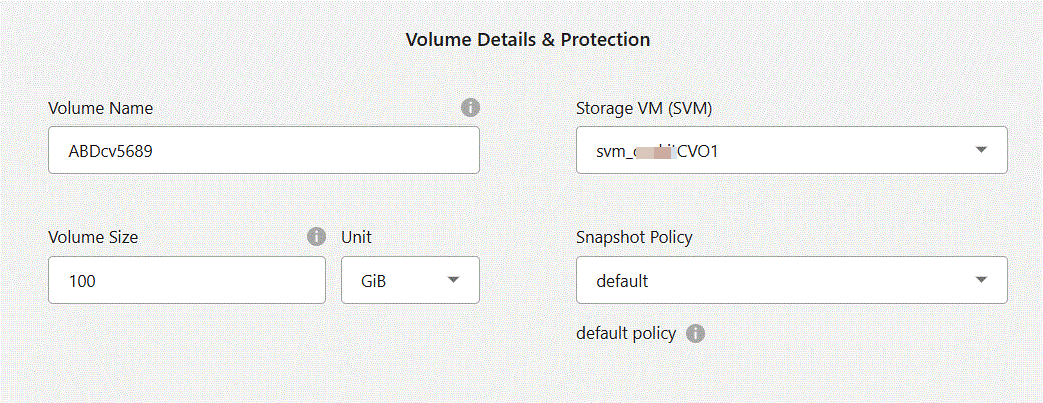Click the Volume Size field label

pyautogui.click(x=93, y=237)
